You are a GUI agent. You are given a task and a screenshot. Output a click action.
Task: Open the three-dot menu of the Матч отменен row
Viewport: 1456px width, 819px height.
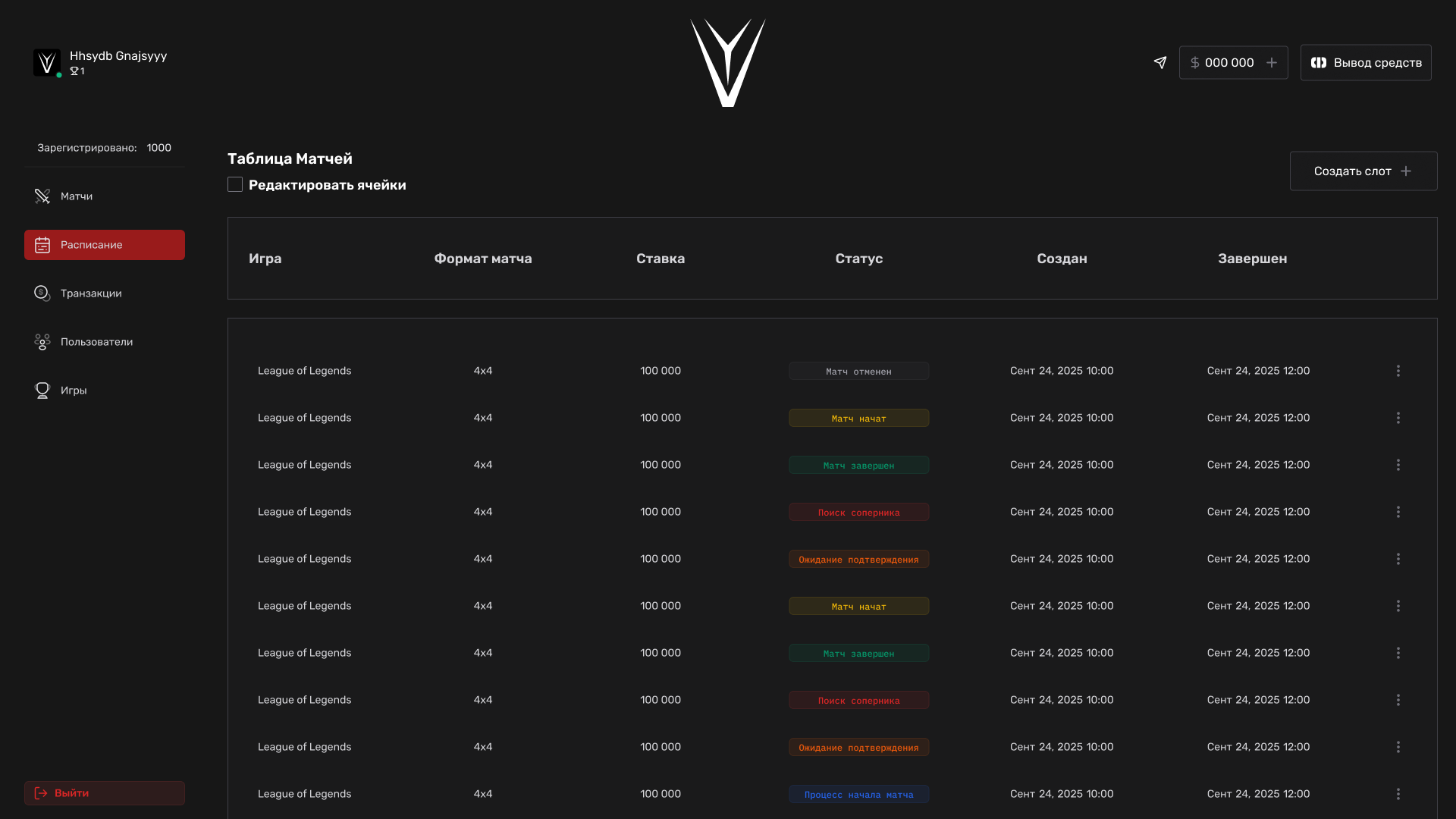coord(1398,371)
